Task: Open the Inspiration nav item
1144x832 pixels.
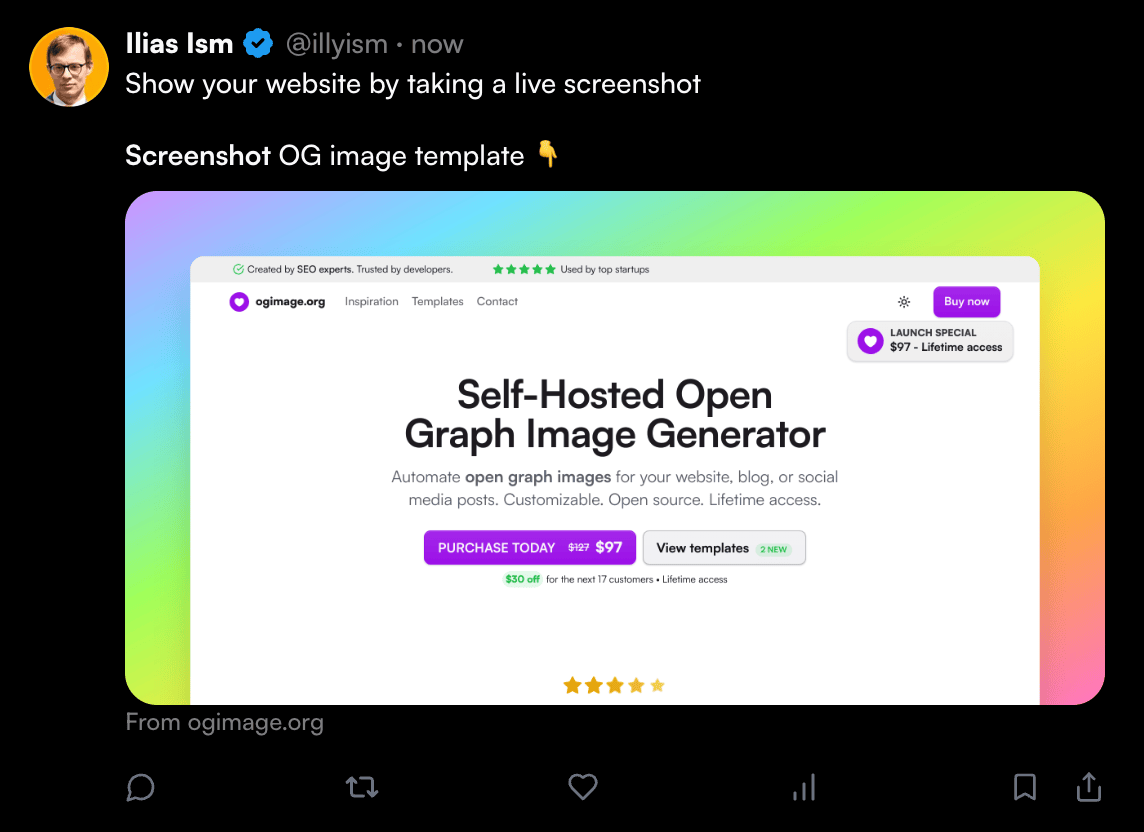Action: (371, 302)
